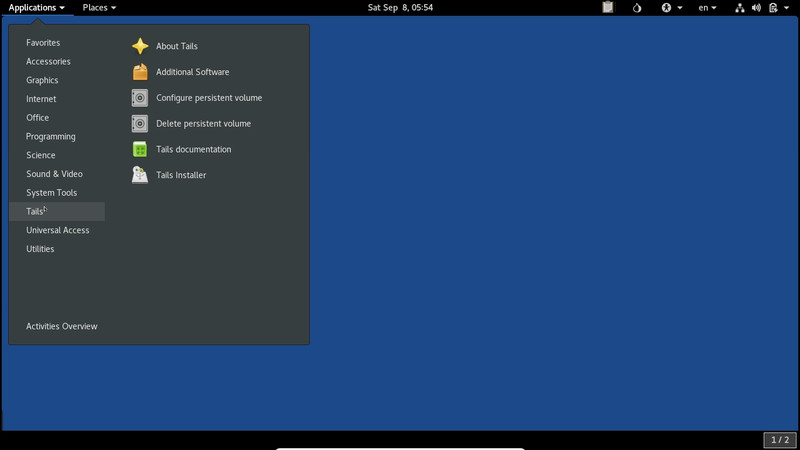The height and width of the screenshot is (450, 800).
Task: Open Activities Overview
Action: [x=62, y=327]
